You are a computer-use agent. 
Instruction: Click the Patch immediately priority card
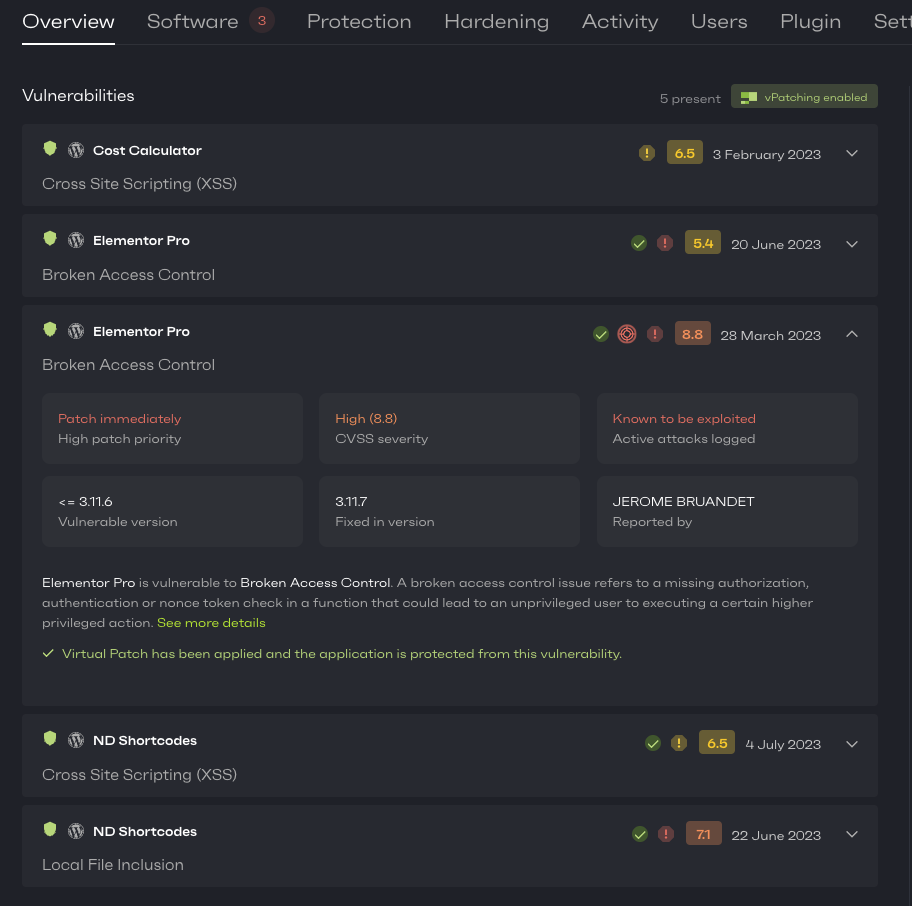click(x=172, y=428)
